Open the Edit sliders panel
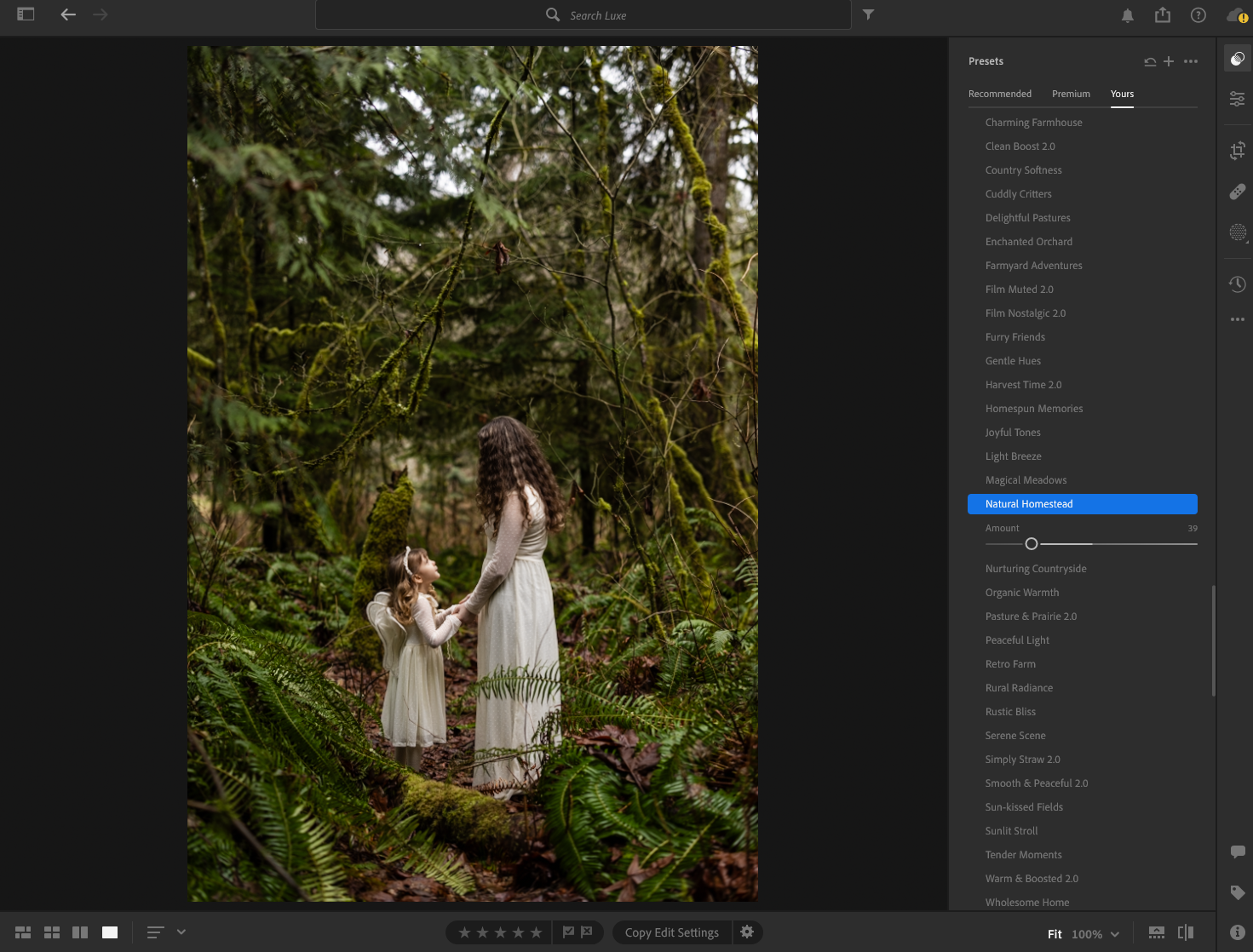Image resolution: width=1253 pixels, height=952 pixels. click(x=1237, y=99)
